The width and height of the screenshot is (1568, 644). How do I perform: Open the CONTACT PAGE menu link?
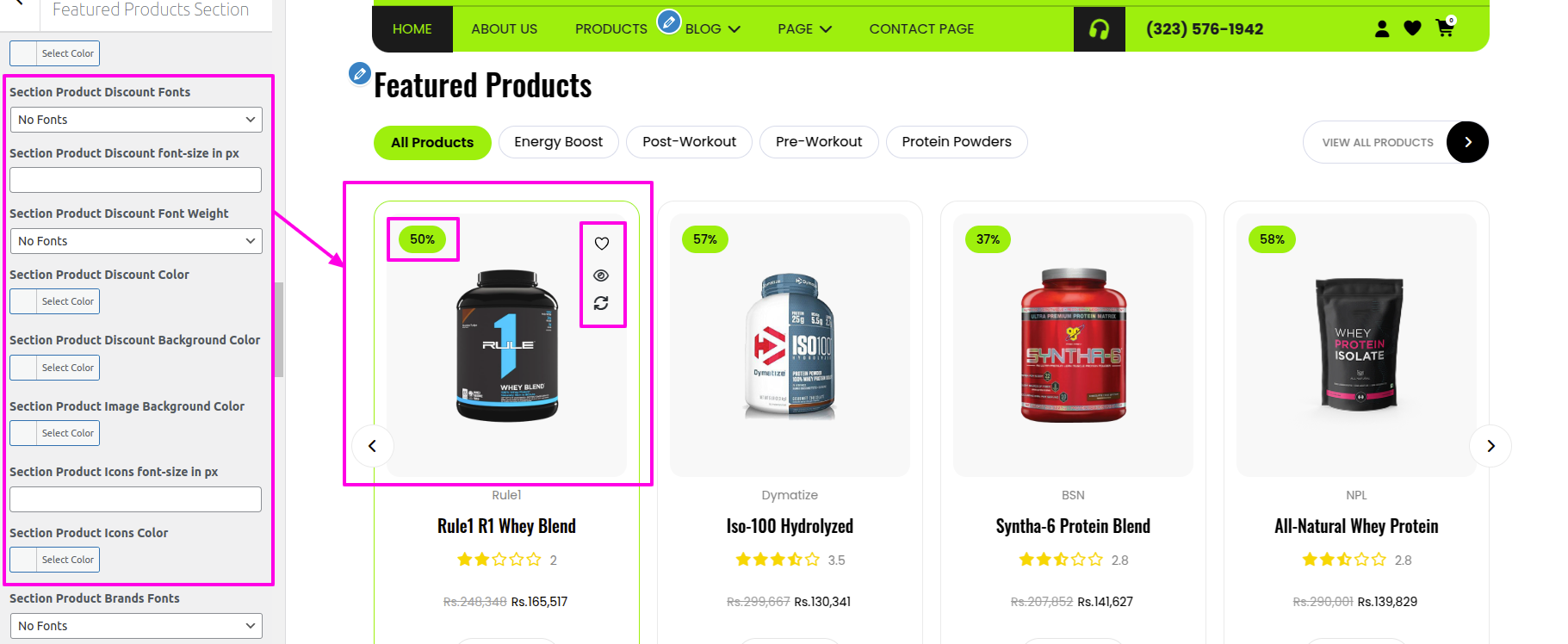click(x=921, y=29)
